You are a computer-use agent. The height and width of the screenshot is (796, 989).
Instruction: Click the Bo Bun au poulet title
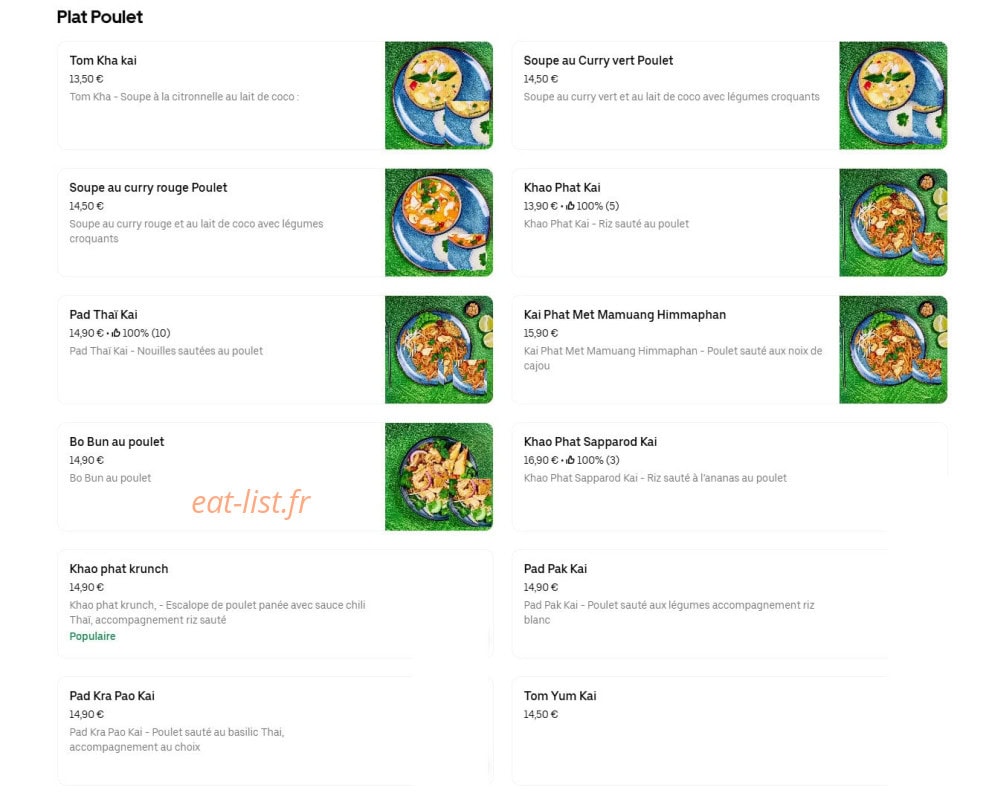click(x=117, y=442)
